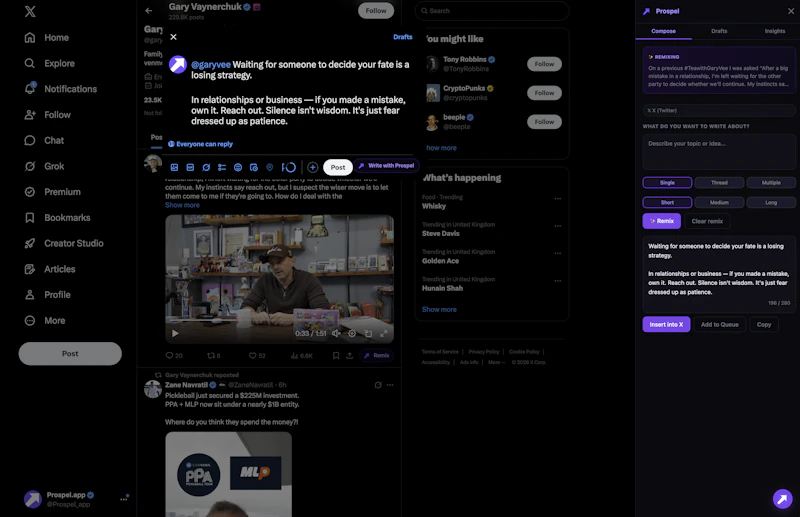Open options for Steve Davis trend
The image size is (800, 517).
pyautogui.click(x=558, y=226)
